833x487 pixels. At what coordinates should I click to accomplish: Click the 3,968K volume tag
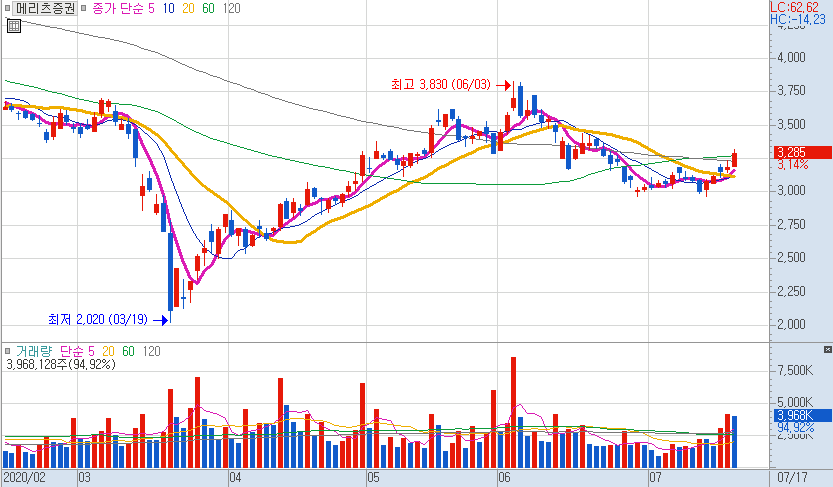(802, 415)
